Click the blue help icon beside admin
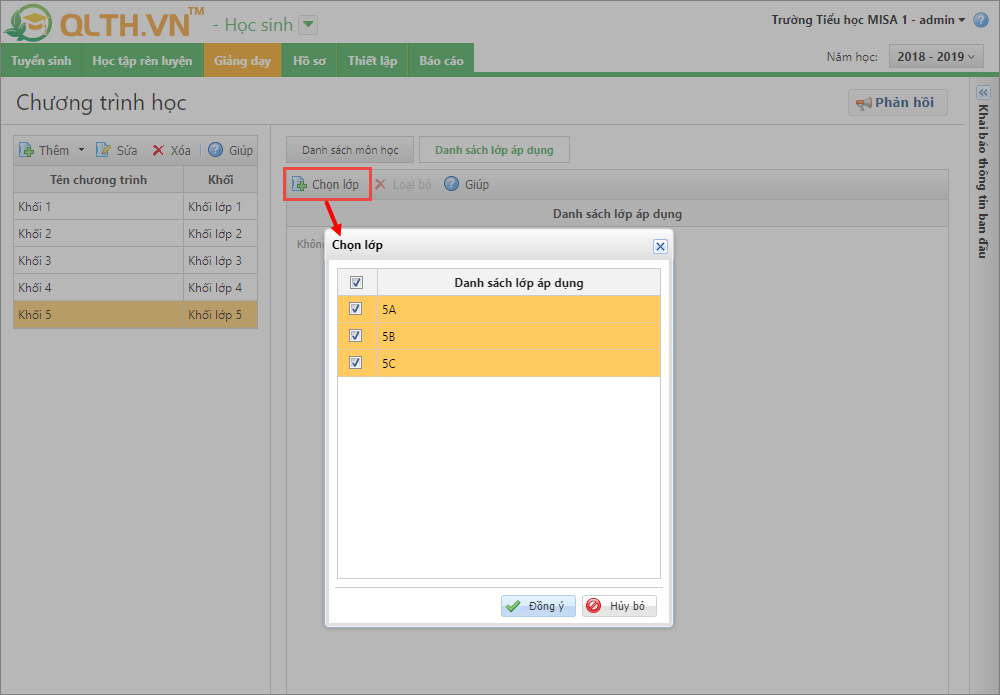 tap(981, 20)
